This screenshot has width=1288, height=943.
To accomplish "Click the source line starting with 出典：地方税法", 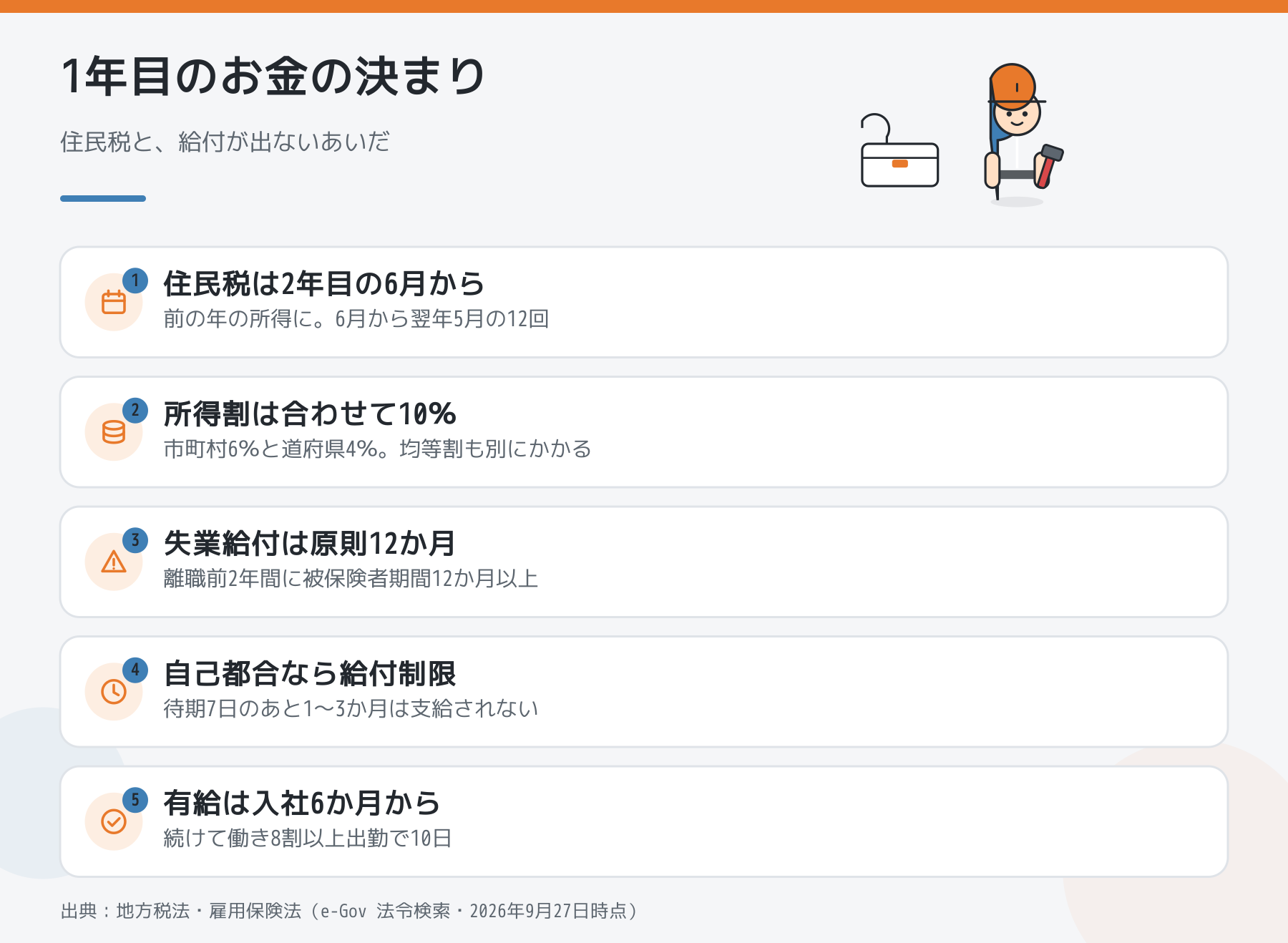I will 348,911.
